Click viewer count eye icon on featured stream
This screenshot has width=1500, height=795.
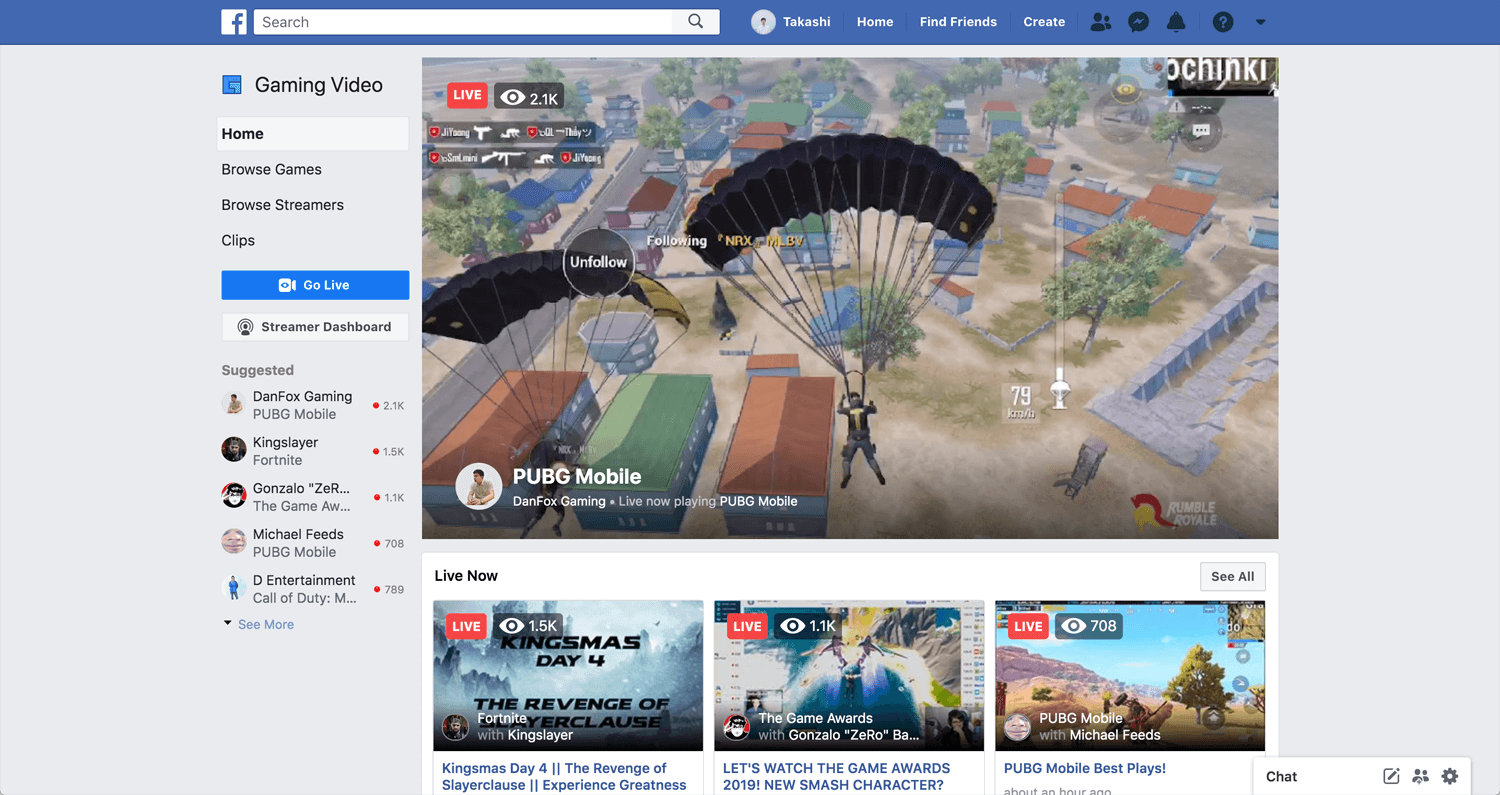pyautogui.click(x=513, y=97)
